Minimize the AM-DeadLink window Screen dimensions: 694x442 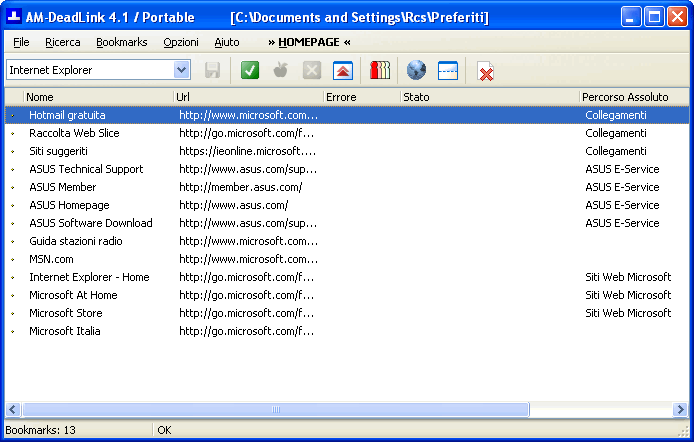click(631, 17)
